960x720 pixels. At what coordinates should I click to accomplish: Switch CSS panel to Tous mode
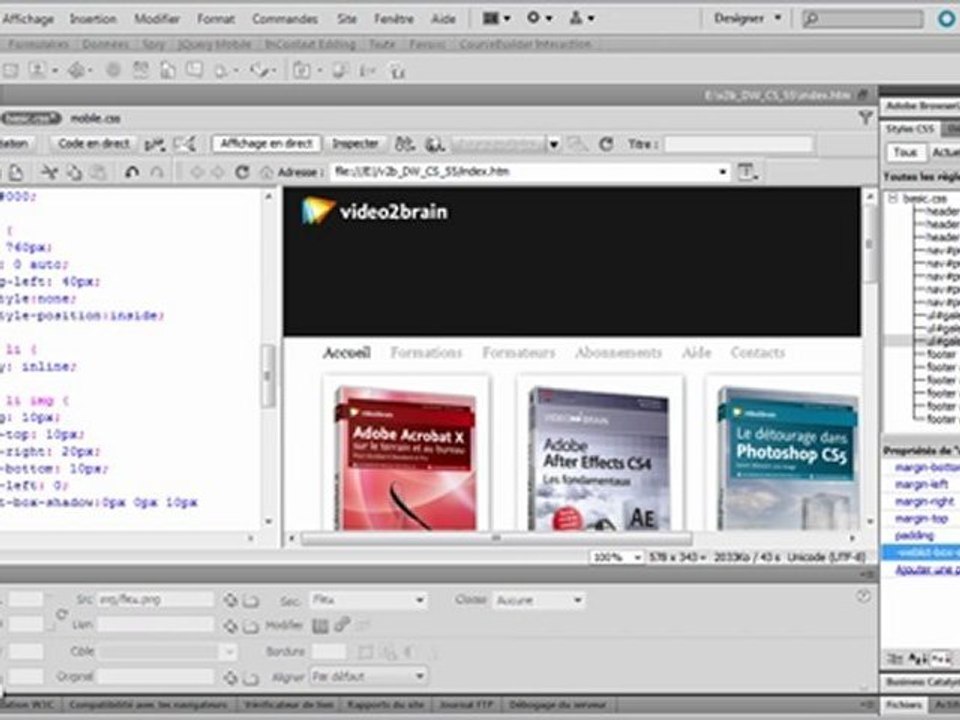(904, 152)
